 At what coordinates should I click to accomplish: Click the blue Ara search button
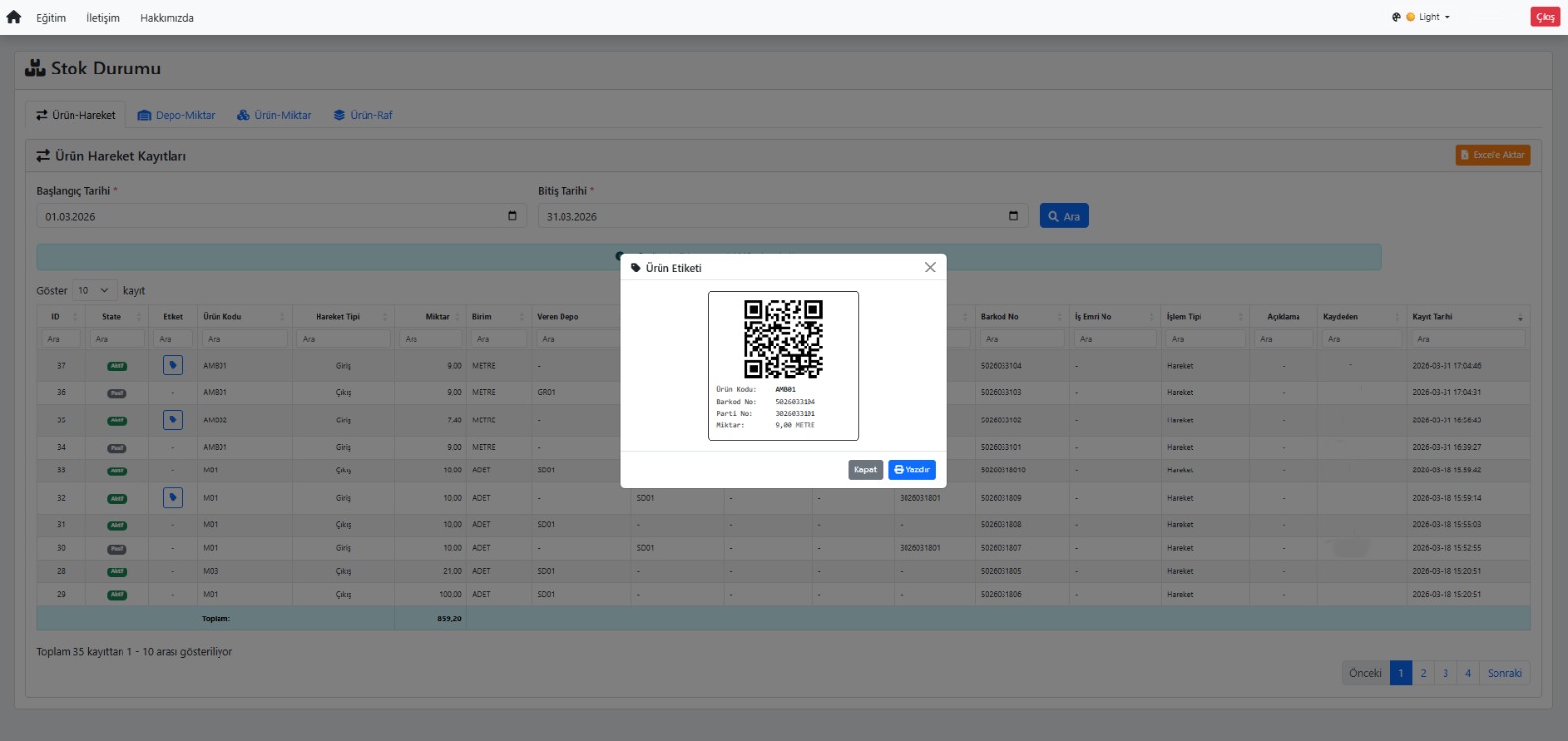coord(1064,216)
